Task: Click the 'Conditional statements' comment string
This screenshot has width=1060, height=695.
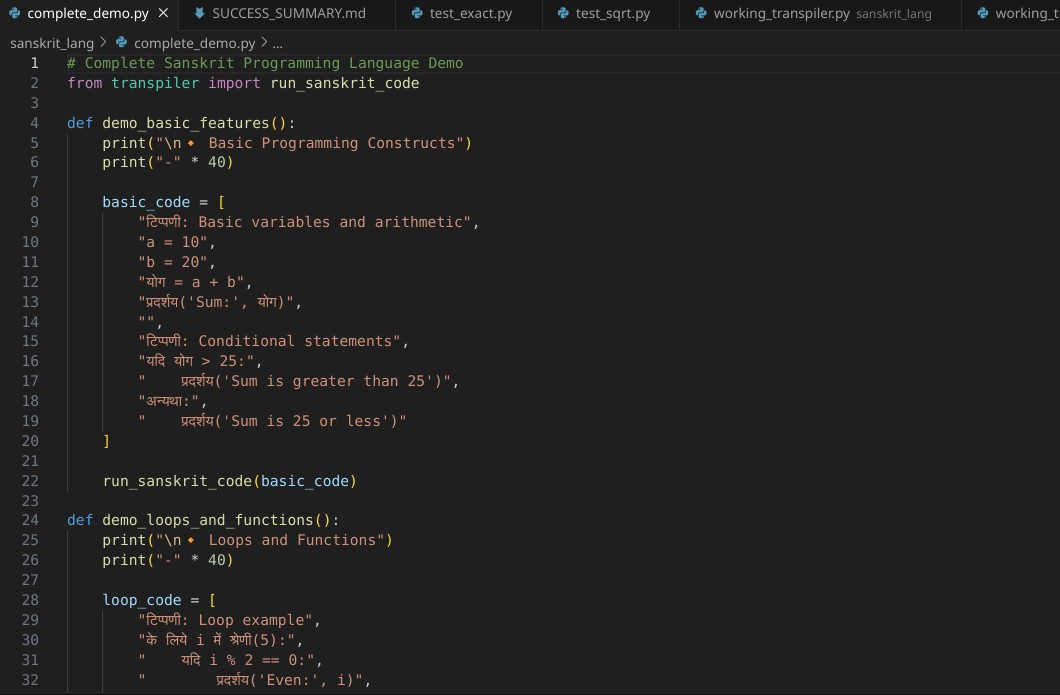Action: click(x=270, y=341)
